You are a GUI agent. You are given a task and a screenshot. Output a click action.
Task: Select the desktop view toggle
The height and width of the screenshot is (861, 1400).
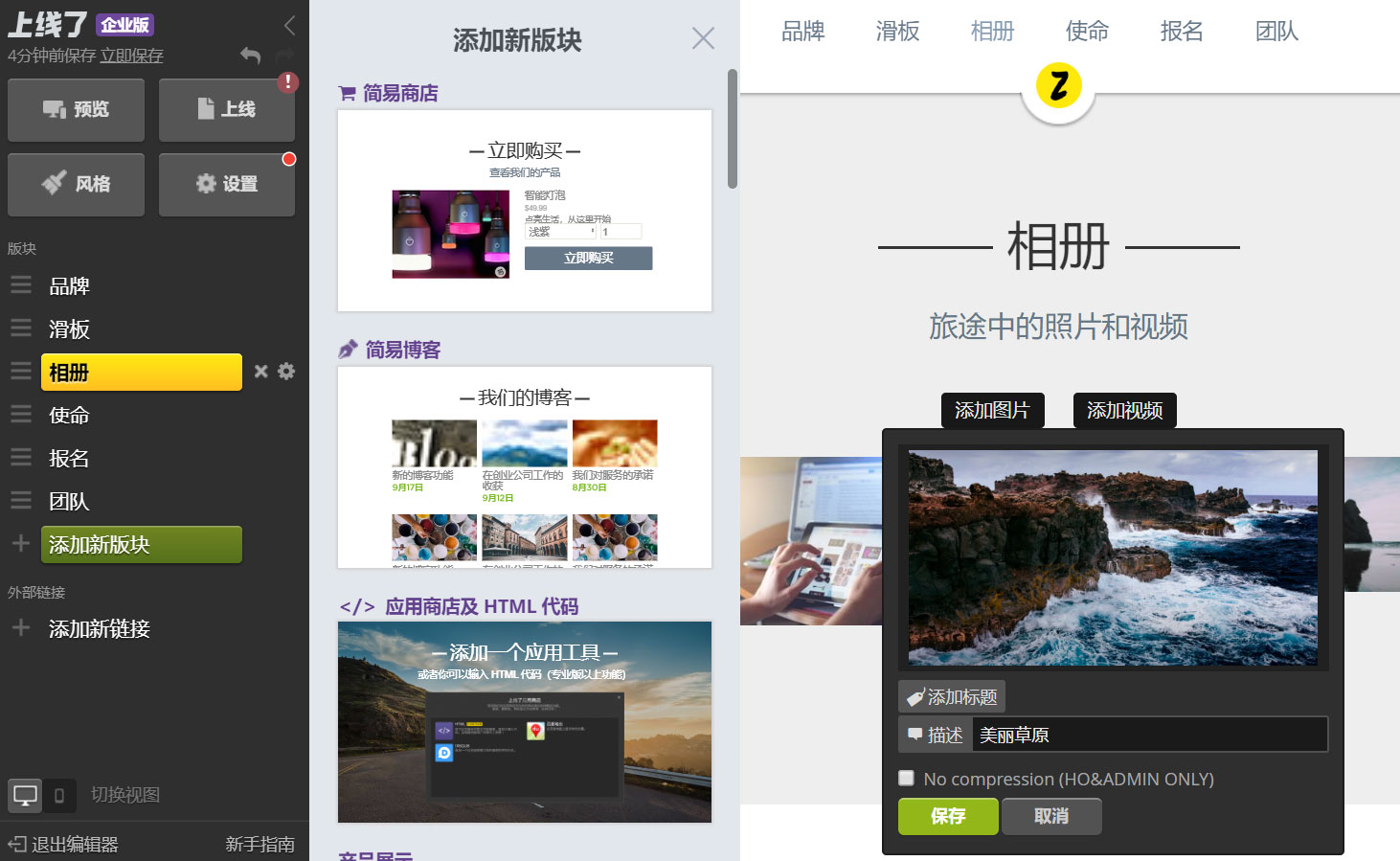coord(25,795)
